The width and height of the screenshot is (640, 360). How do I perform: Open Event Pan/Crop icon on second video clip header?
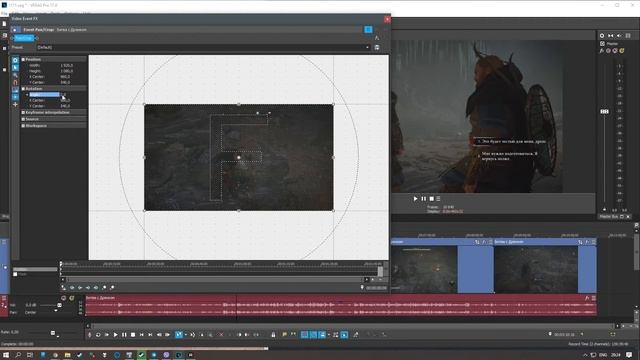point(580,242)
